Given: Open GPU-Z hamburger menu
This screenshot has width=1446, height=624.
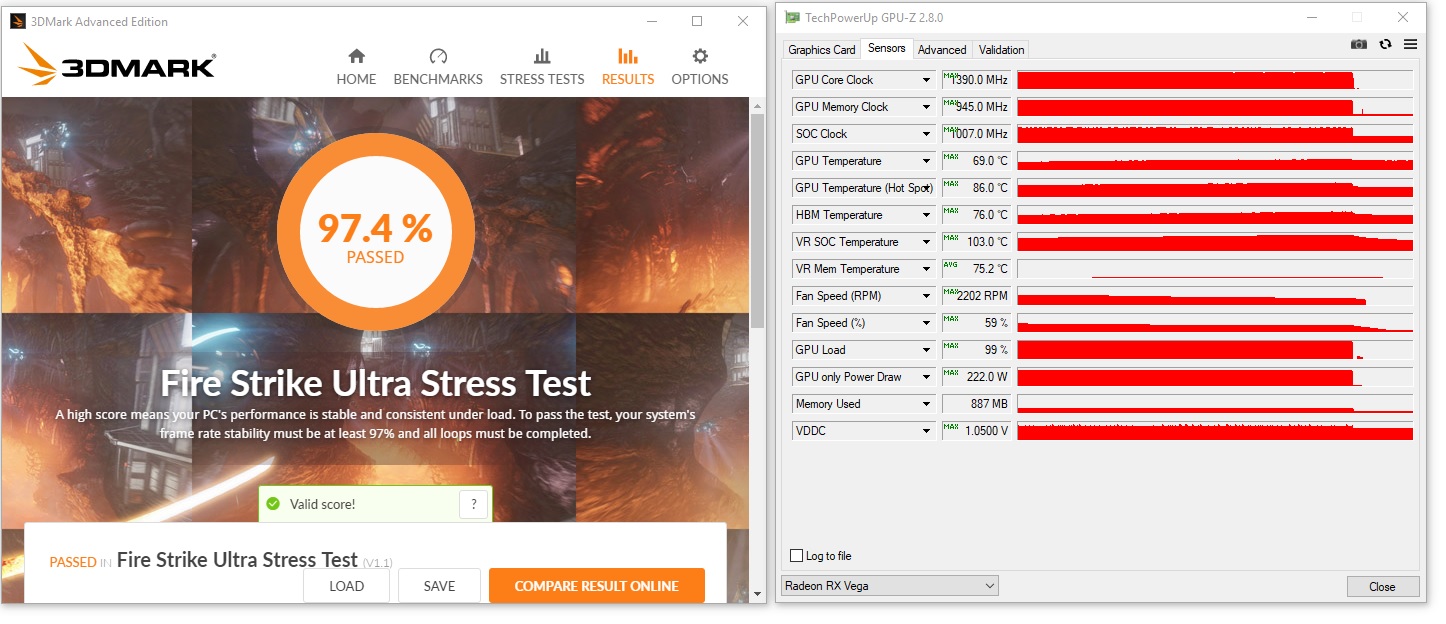Looking at the screenshot, I should (x=1410, y=44).
